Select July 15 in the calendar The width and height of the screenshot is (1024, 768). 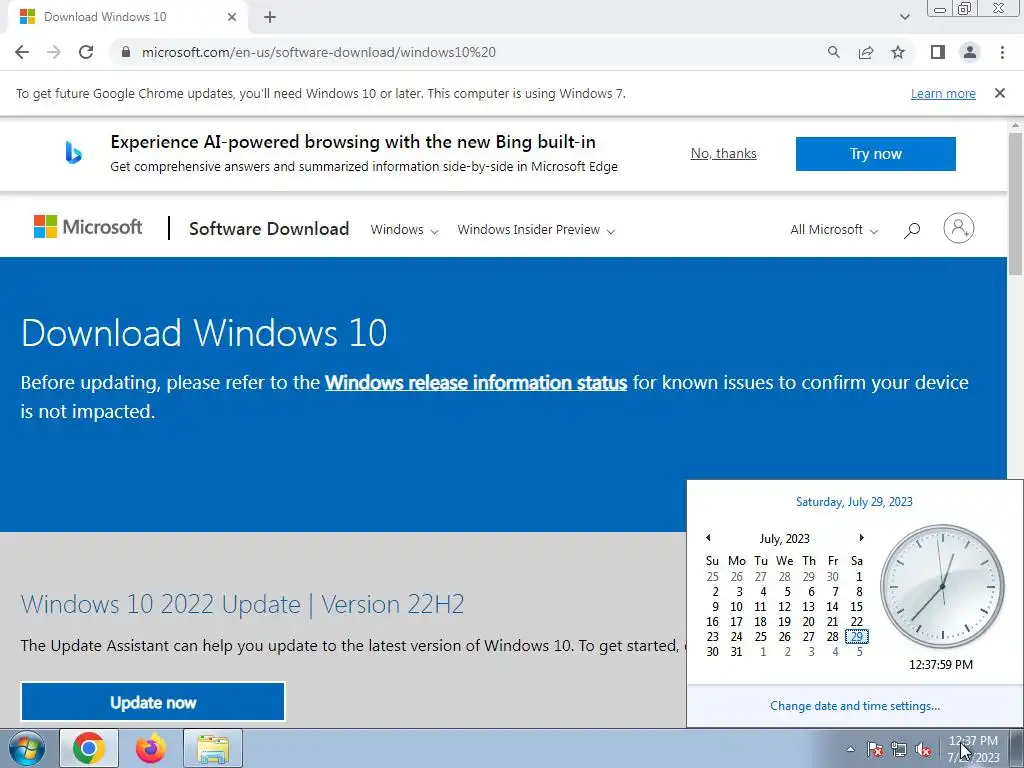(x=857, y=607)
